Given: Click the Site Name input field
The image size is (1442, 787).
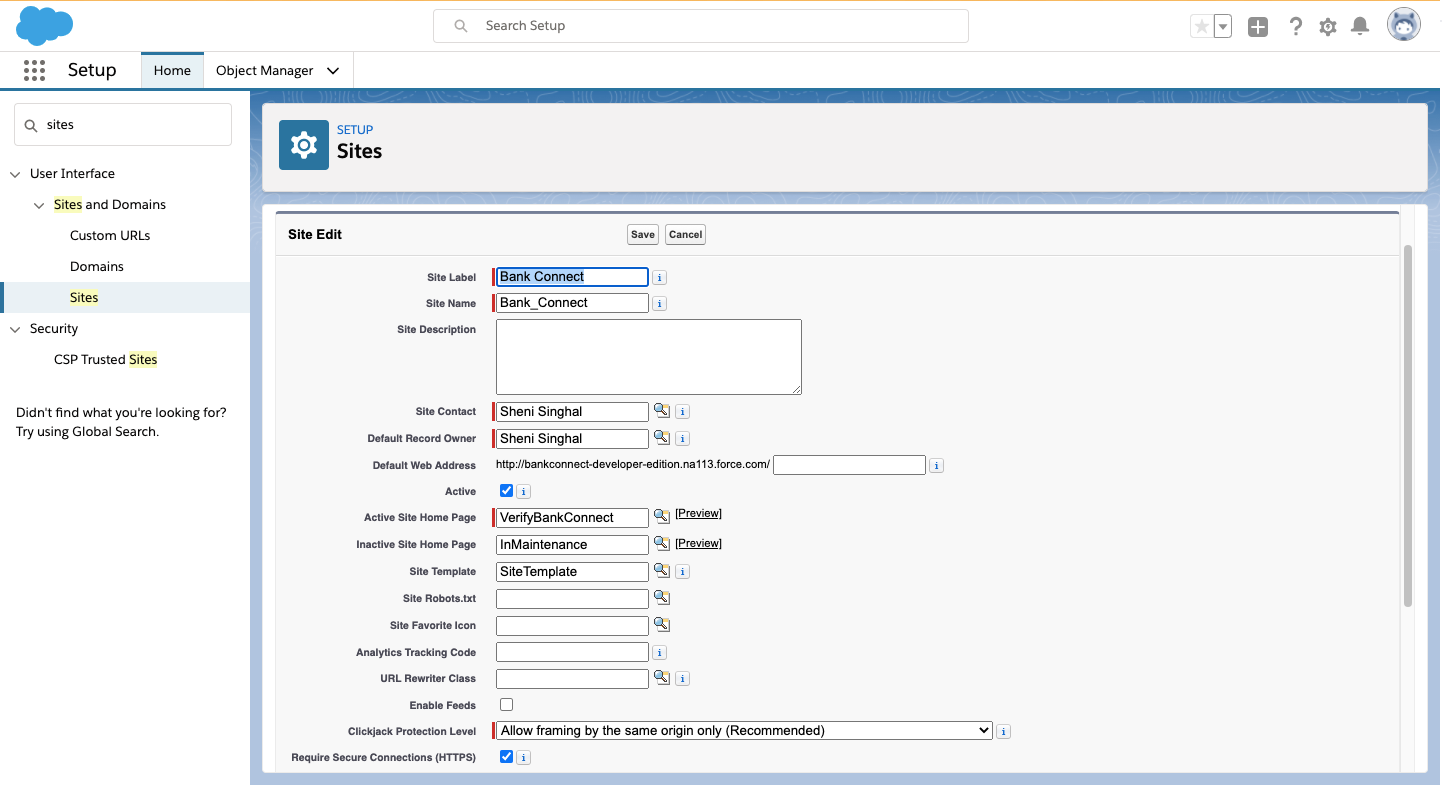Looking at the screenshot, I should click(x=572, y=303).
